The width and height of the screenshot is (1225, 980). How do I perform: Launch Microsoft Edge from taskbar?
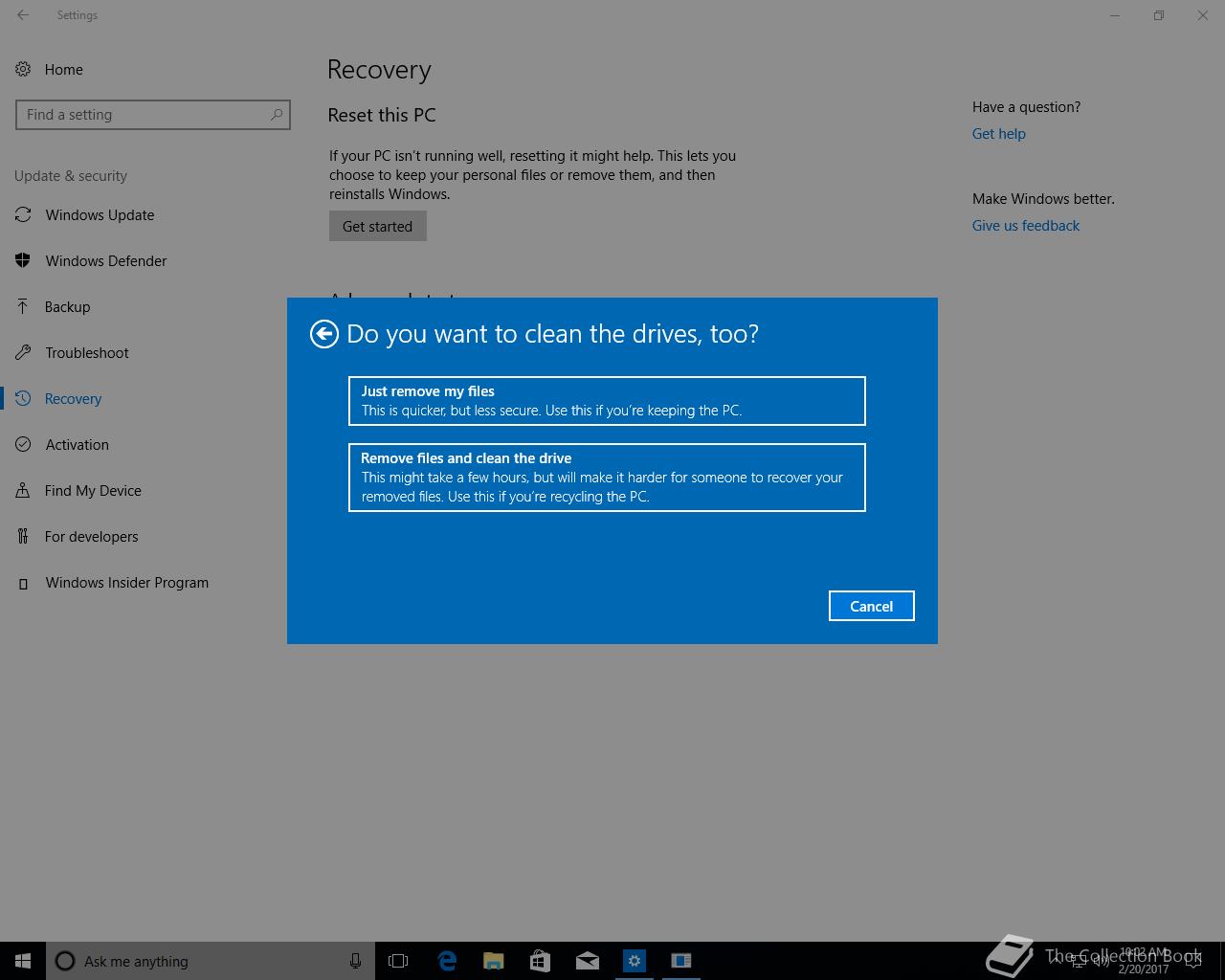pos(446,961)
